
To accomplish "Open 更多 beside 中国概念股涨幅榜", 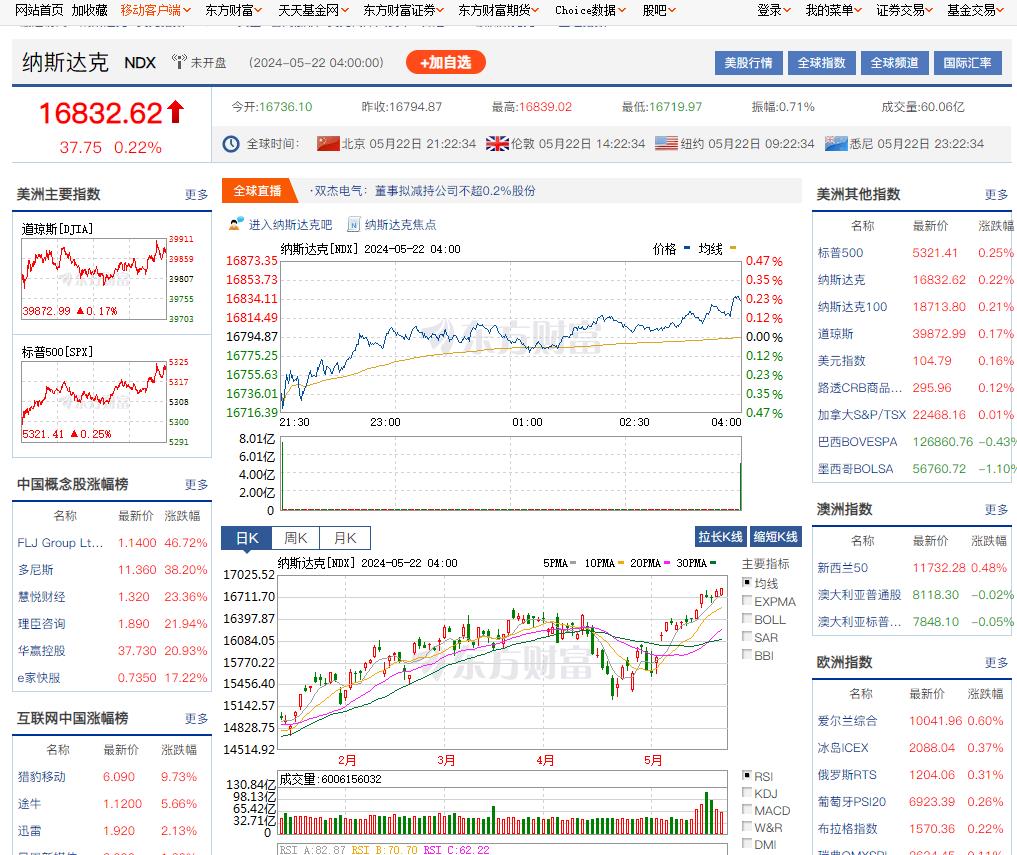I will (197, 485).
